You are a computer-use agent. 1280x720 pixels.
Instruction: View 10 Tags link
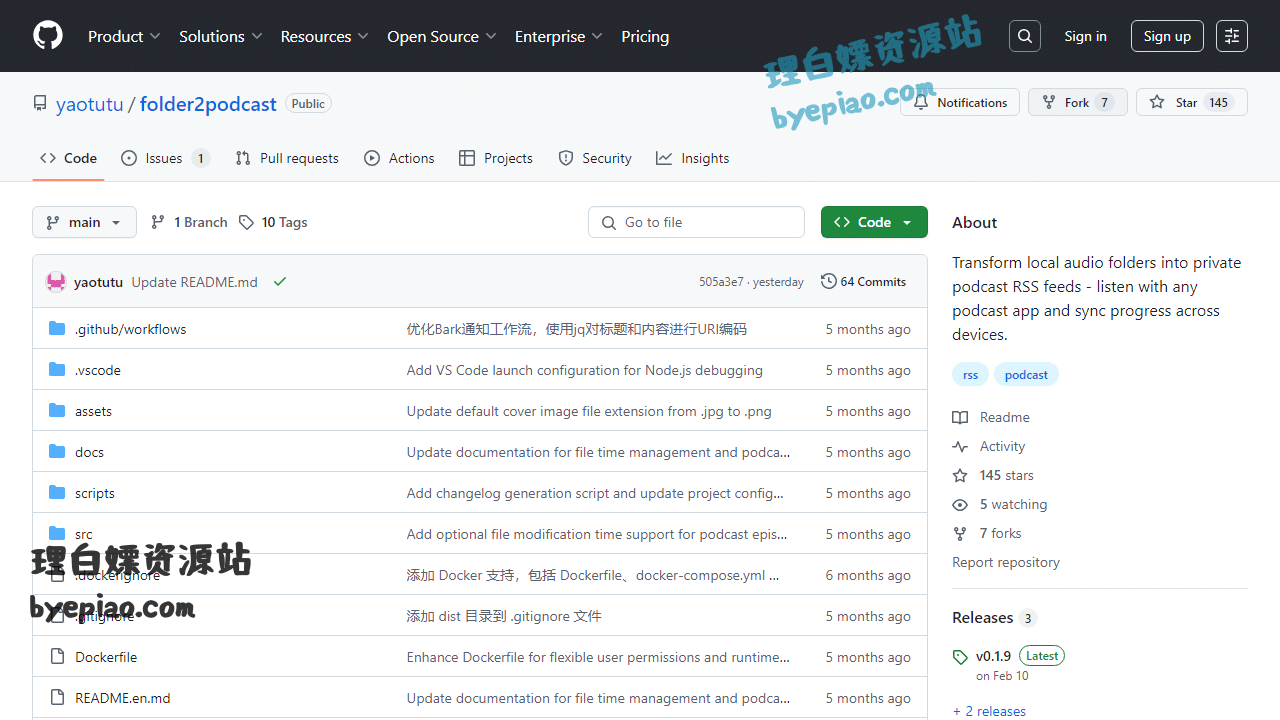pos(273,222)
